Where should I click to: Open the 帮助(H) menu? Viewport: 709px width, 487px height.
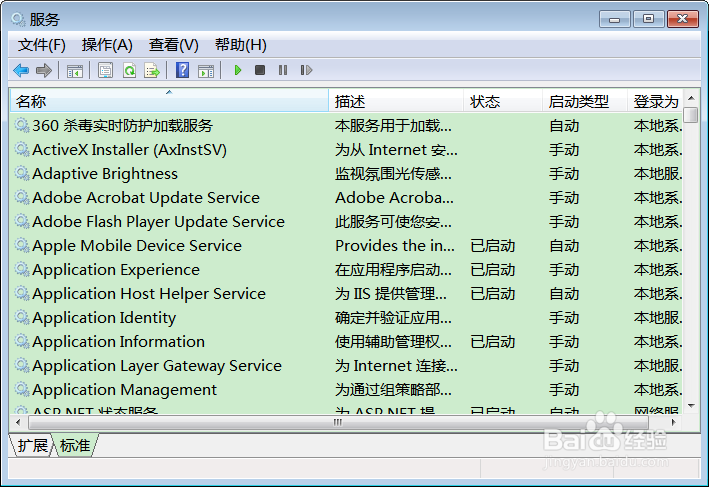tap(241, 45)
